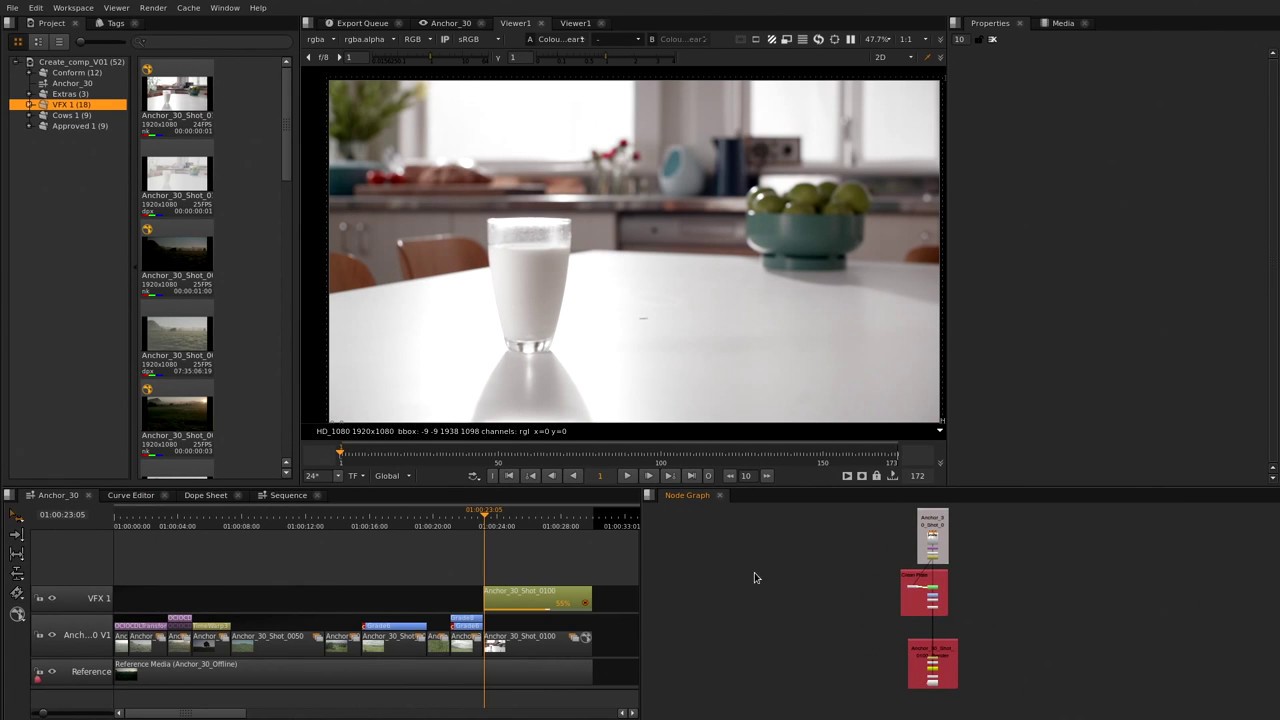Select the track select forward tool

[16, 534]
